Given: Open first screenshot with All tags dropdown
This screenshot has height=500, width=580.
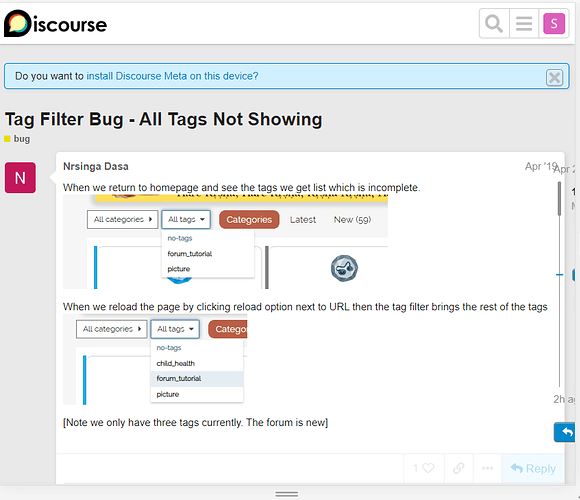Looking at the screenshot, I should click(225, 242).
